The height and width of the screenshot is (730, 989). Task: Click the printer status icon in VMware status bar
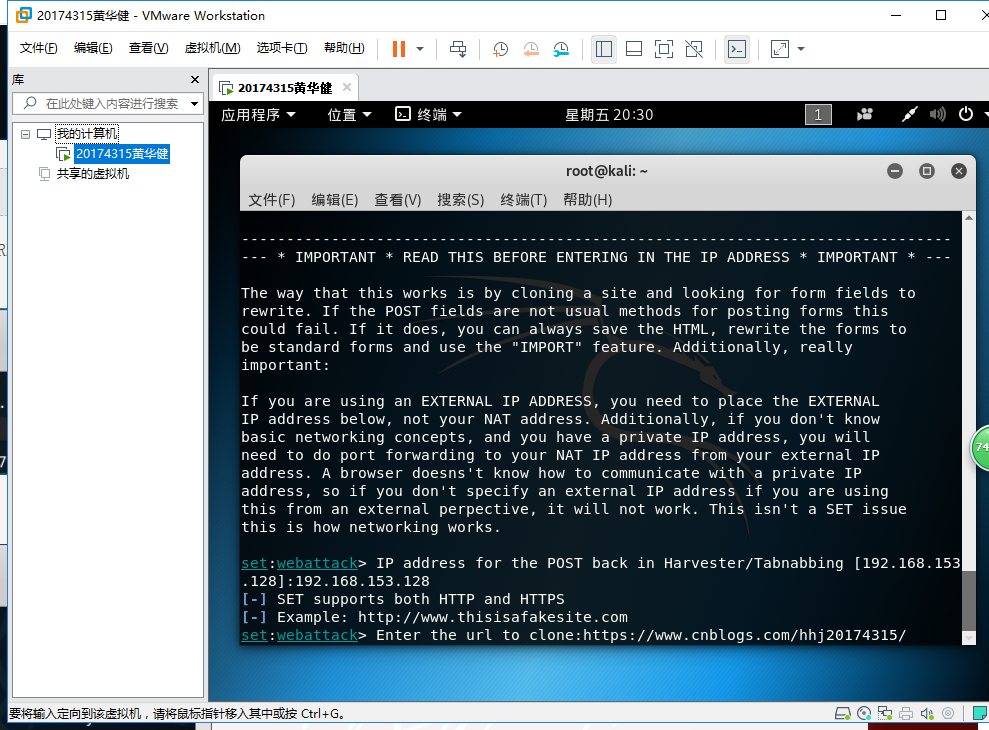906,714
